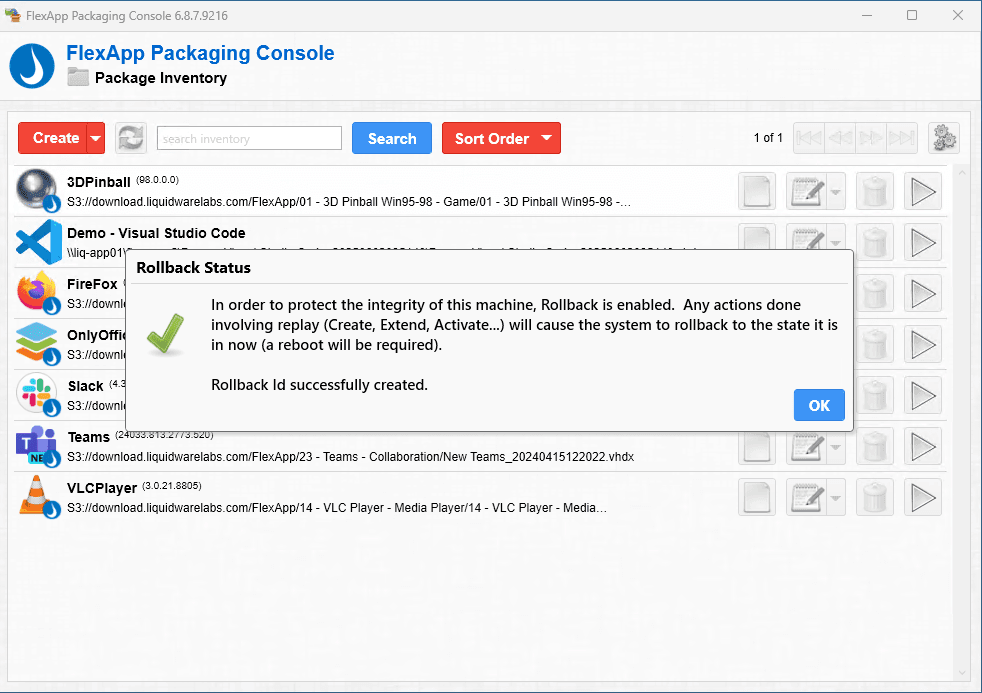Go to the first page of the inventory
982x693 pixels.
(809, 138)
